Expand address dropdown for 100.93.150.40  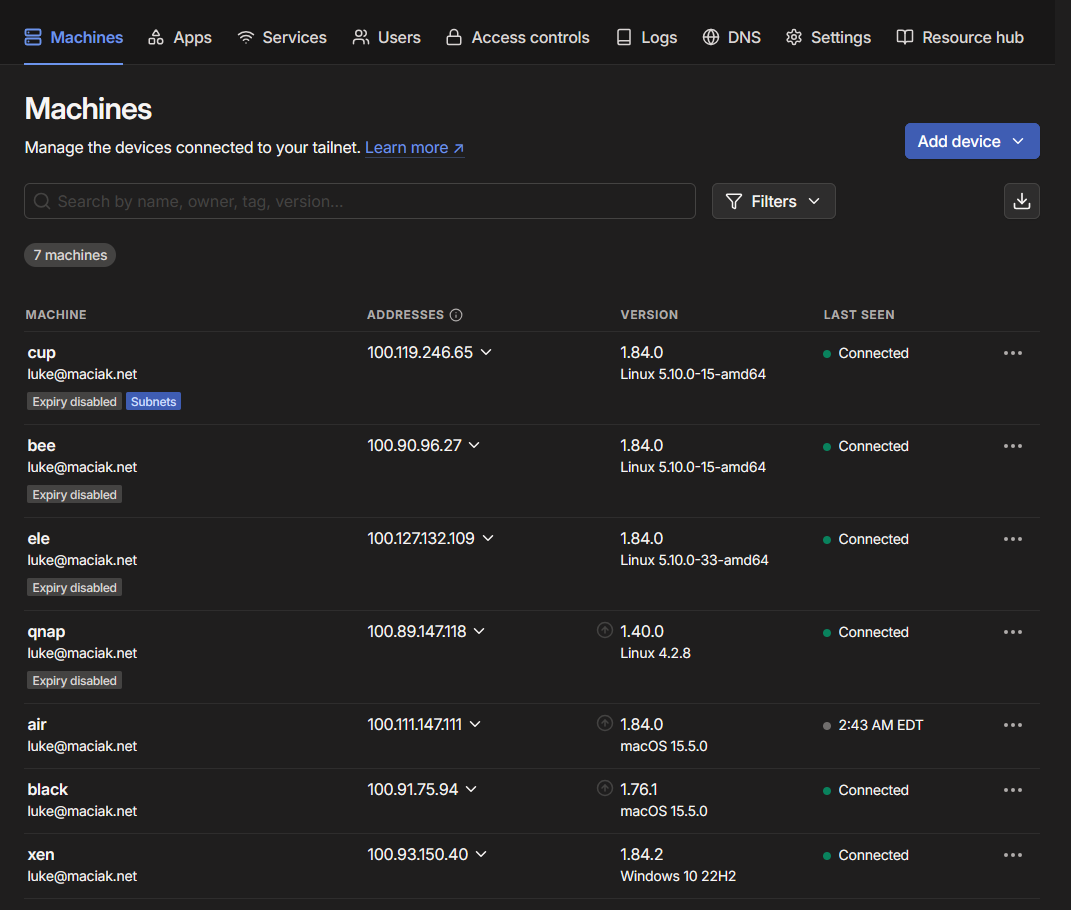click(481, 854)
